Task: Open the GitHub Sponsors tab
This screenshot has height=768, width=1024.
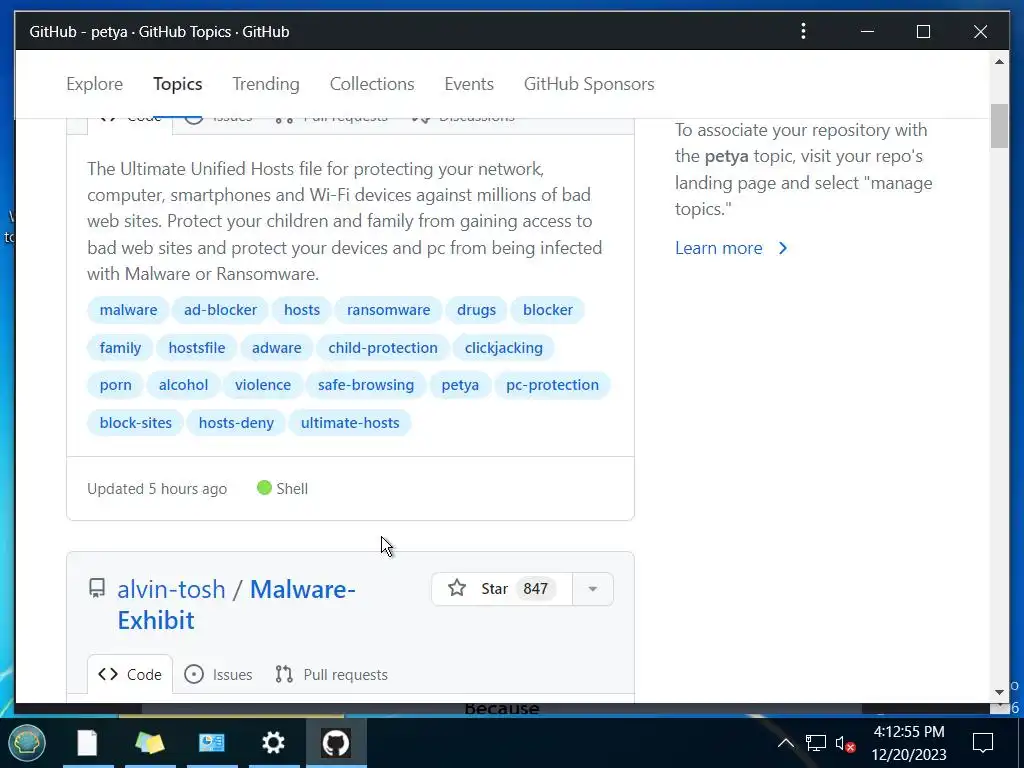Action: [589, 84]
